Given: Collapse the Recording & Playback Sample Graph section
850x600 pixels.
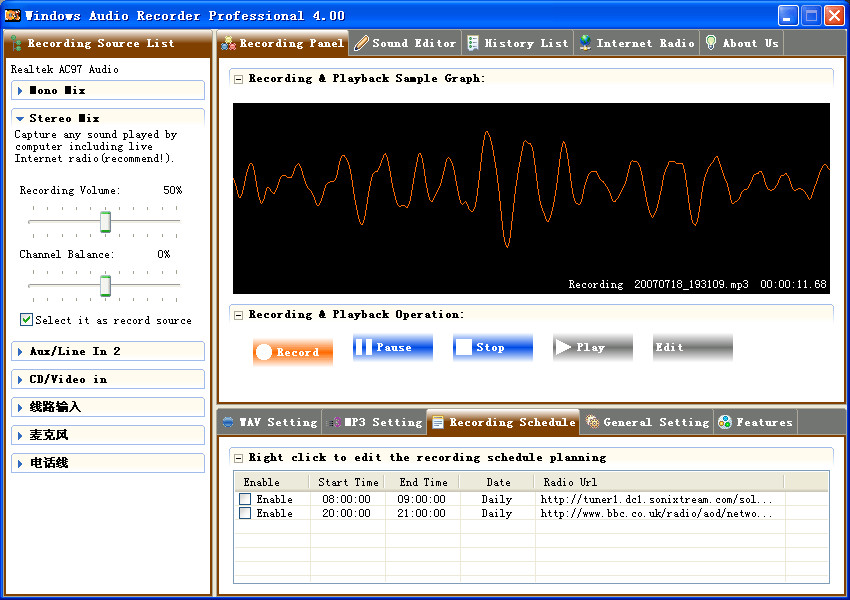Looking at the screenshot, I should pos(238,79).
